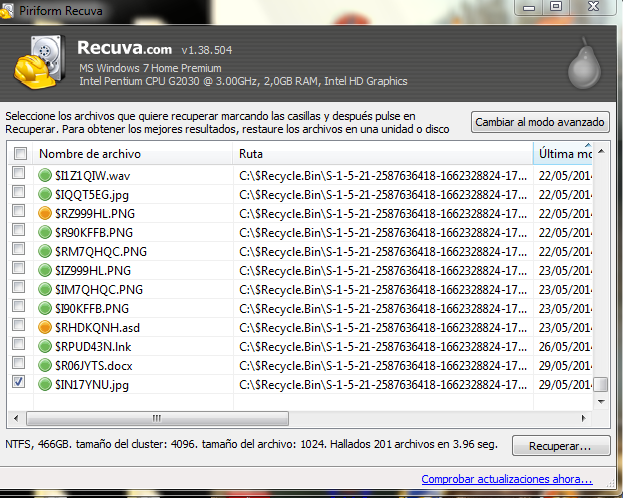
Task: Select file name $IM7QHQC.PNG
Action: tap(99, 290)
